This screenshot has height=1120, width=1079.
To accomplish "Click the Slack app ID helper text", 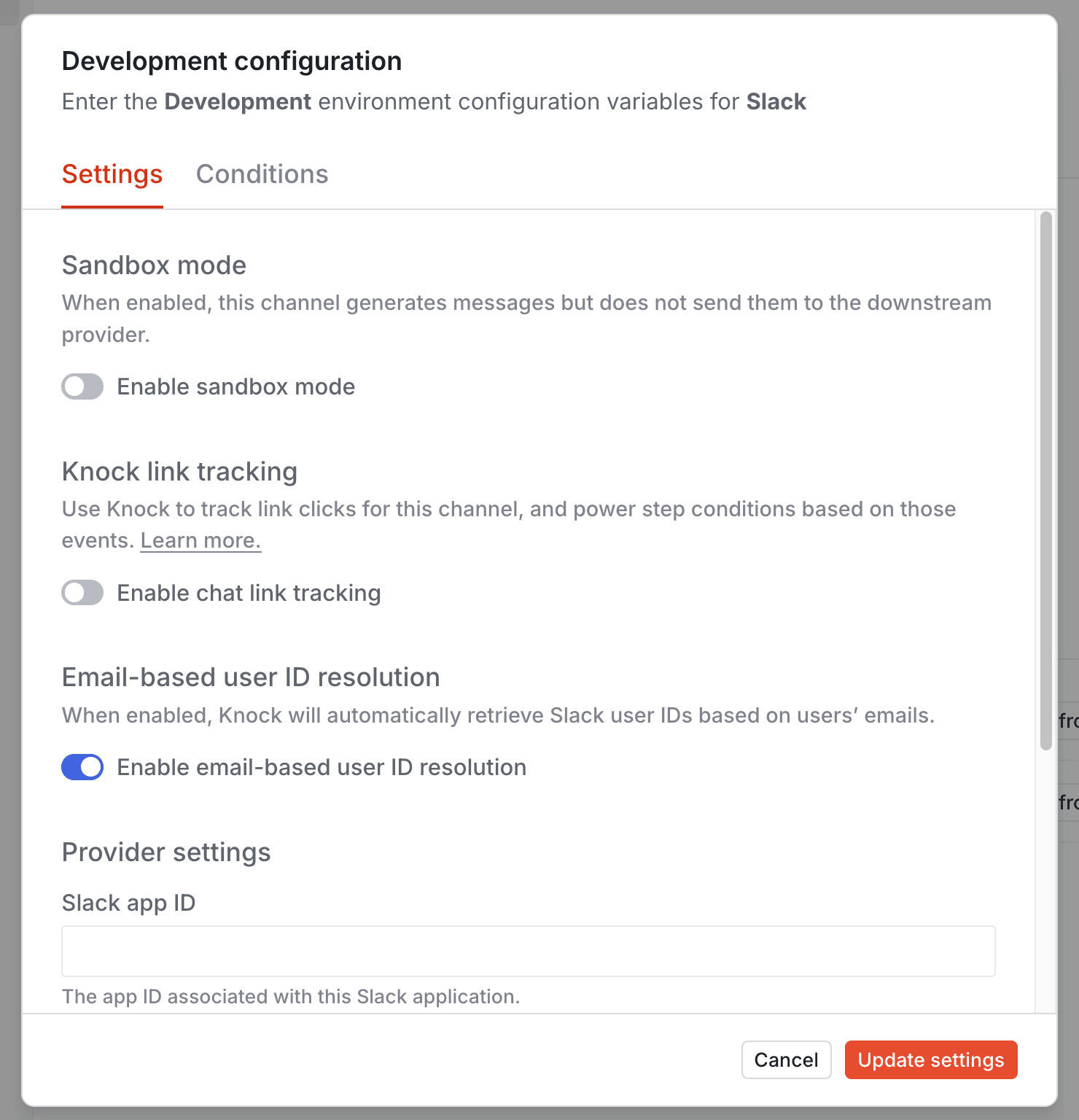I will 290,996.
